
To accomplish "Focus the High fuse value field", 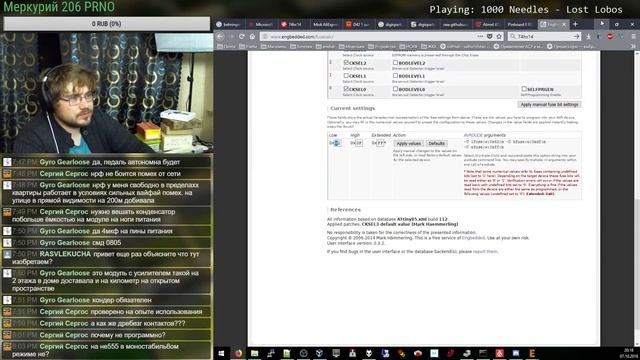I will (359, 143).
